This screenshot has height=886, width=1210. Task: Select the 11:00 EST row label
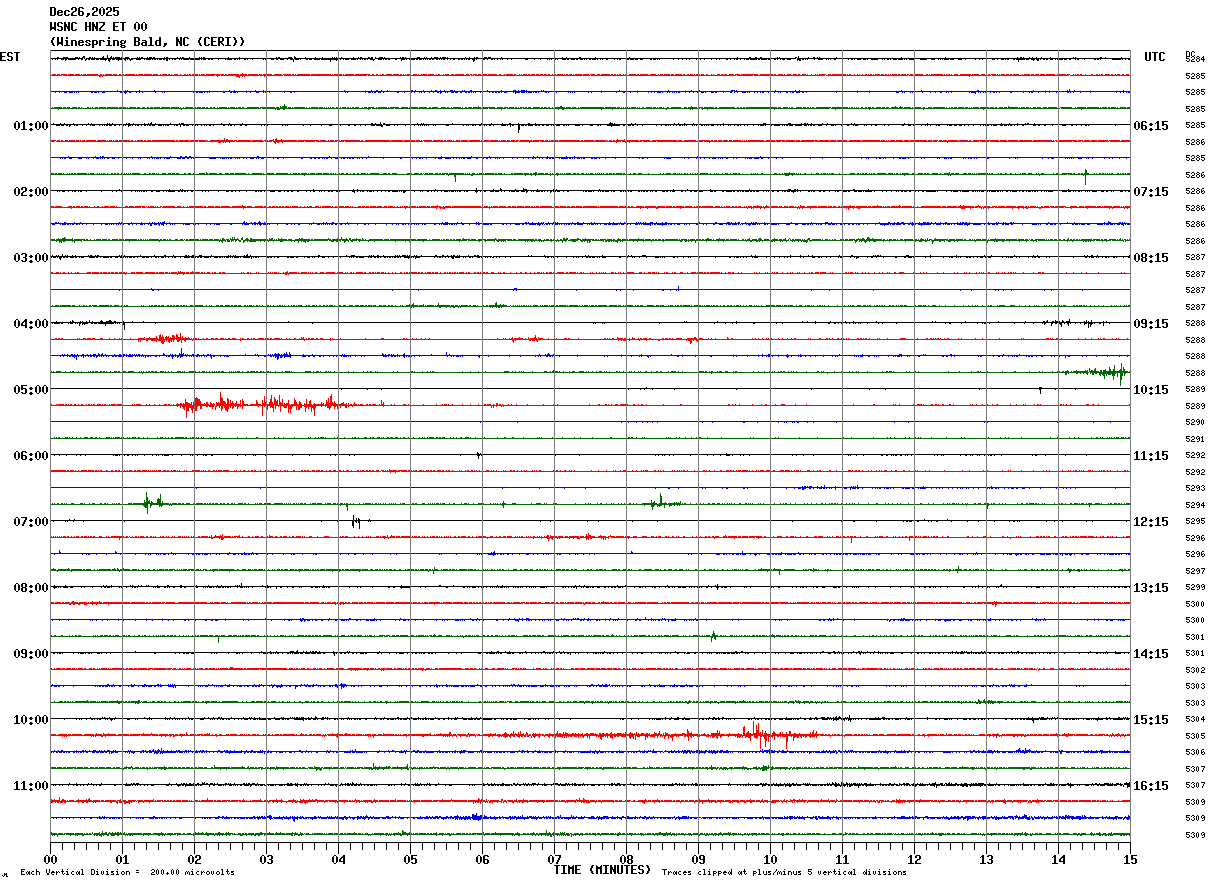[x=31, y=786]
